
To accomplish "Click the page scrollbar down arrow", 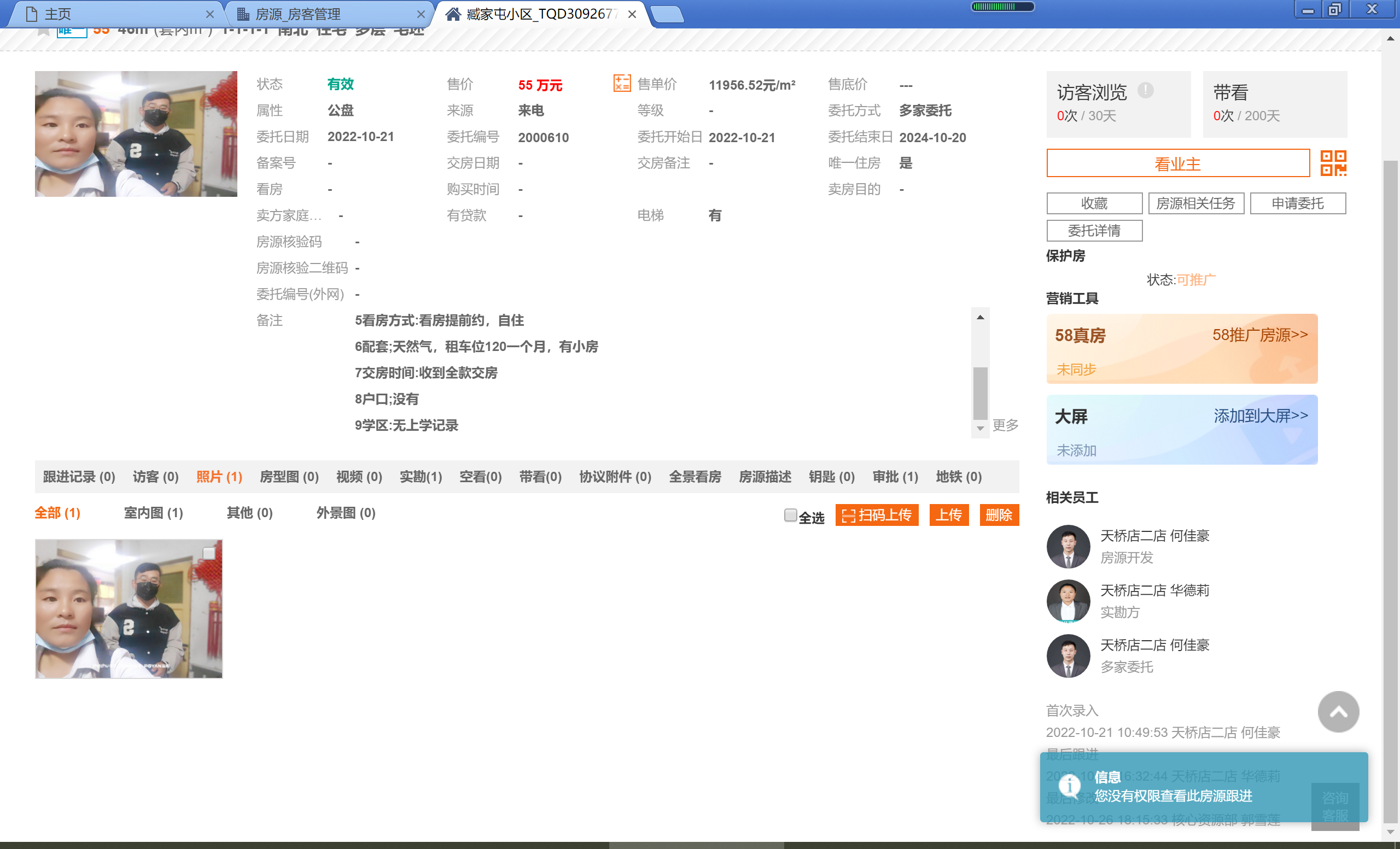I will point(1390,832).
